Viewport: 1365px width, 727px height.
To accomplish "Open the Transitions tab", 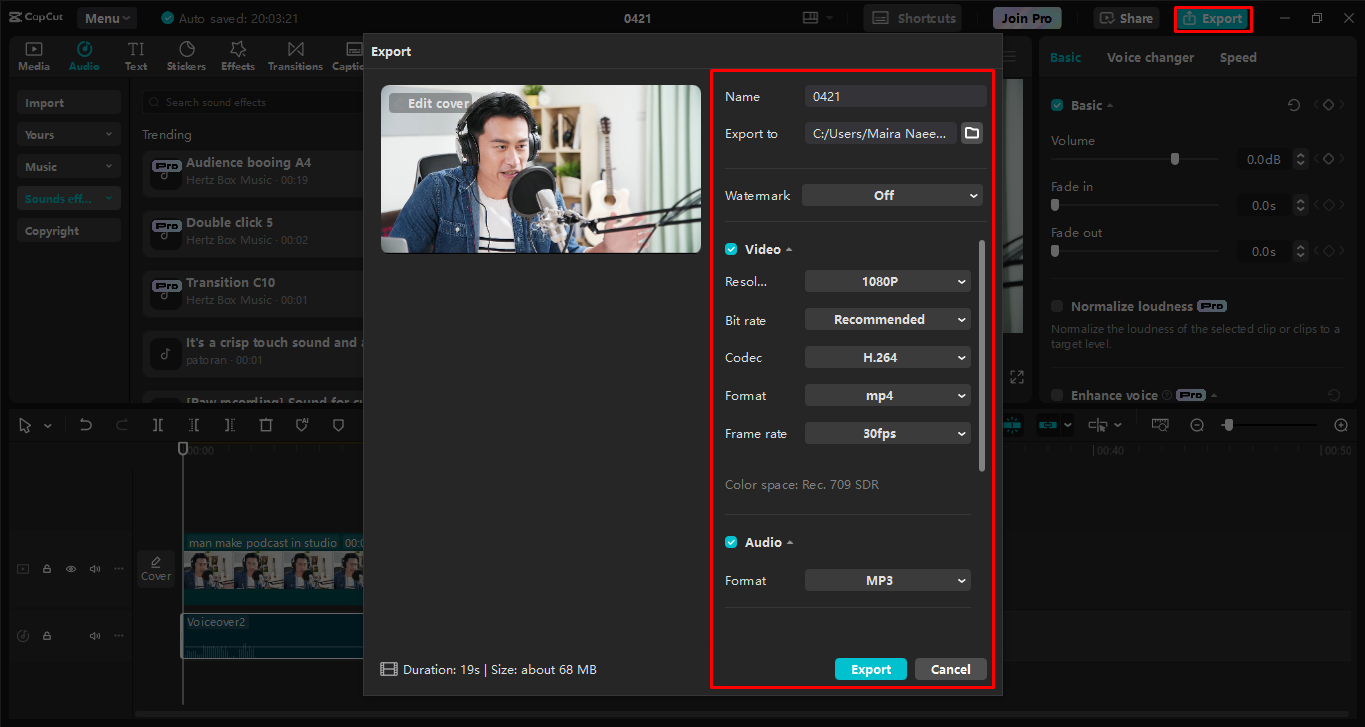I will coord(295,56).
